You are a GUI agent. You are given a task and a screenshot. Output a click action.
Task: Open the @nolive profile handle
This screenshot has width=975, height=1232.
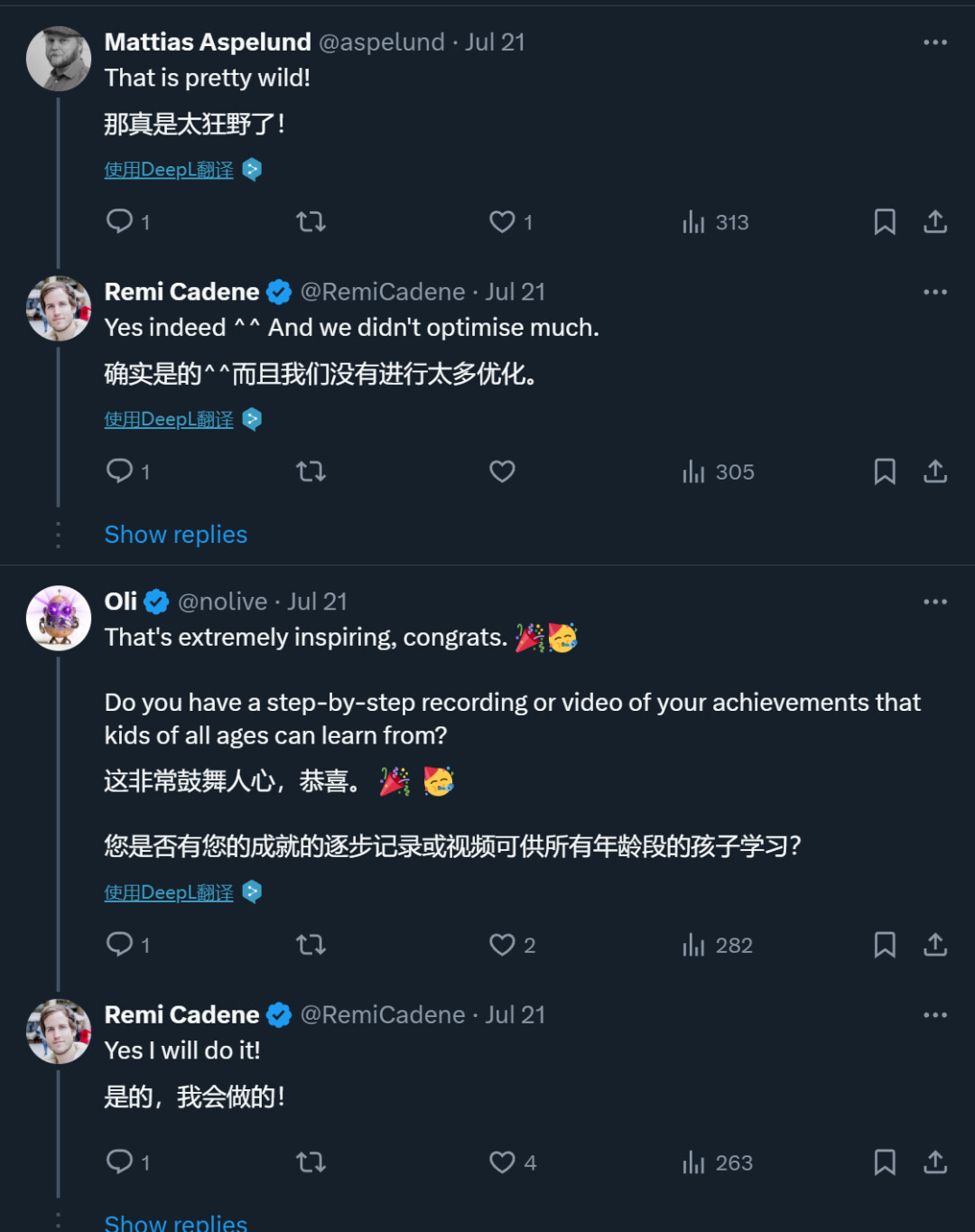point(223,602)
